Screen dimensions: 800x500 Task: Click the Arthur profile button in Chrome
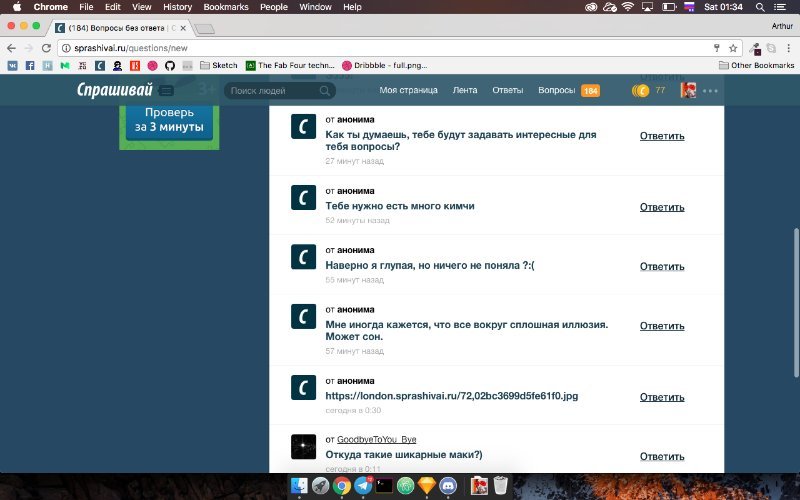pos(782,26)
